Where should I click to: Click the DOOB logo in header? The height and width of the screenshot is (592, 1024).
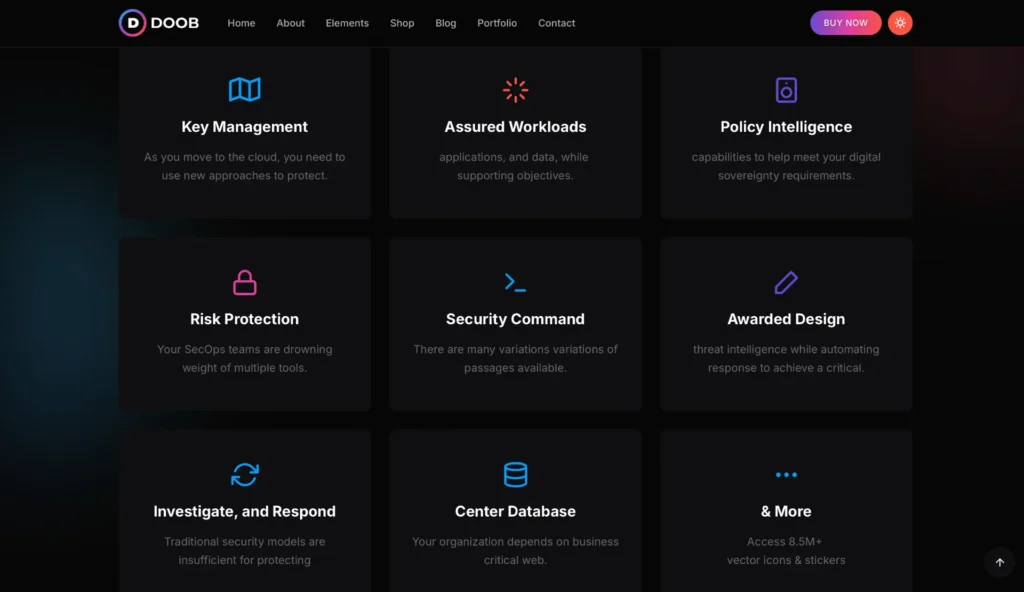tap(159, 23)
